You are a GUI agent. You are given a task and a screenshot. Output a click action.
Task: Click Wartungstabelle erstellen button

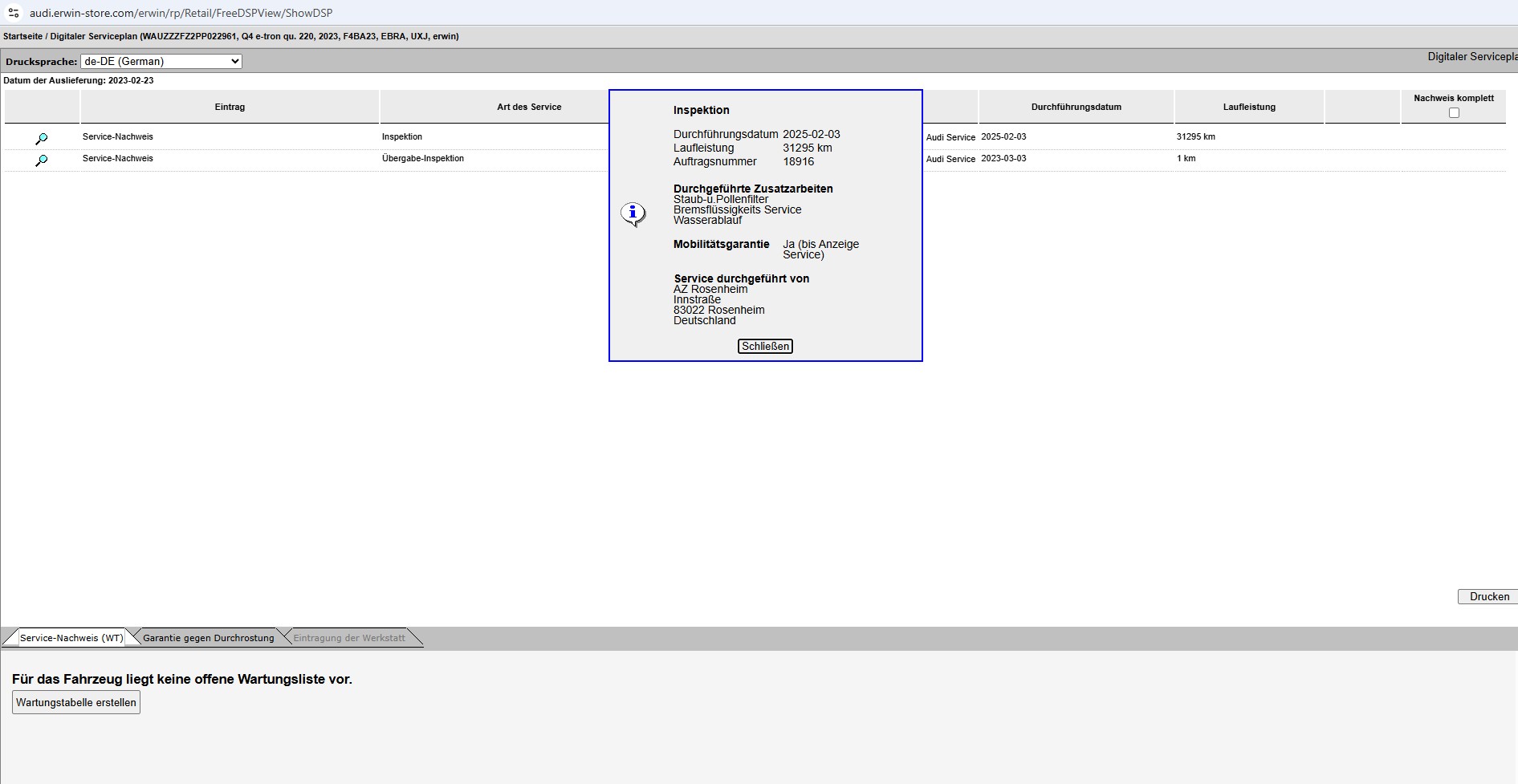click(76, 702)
